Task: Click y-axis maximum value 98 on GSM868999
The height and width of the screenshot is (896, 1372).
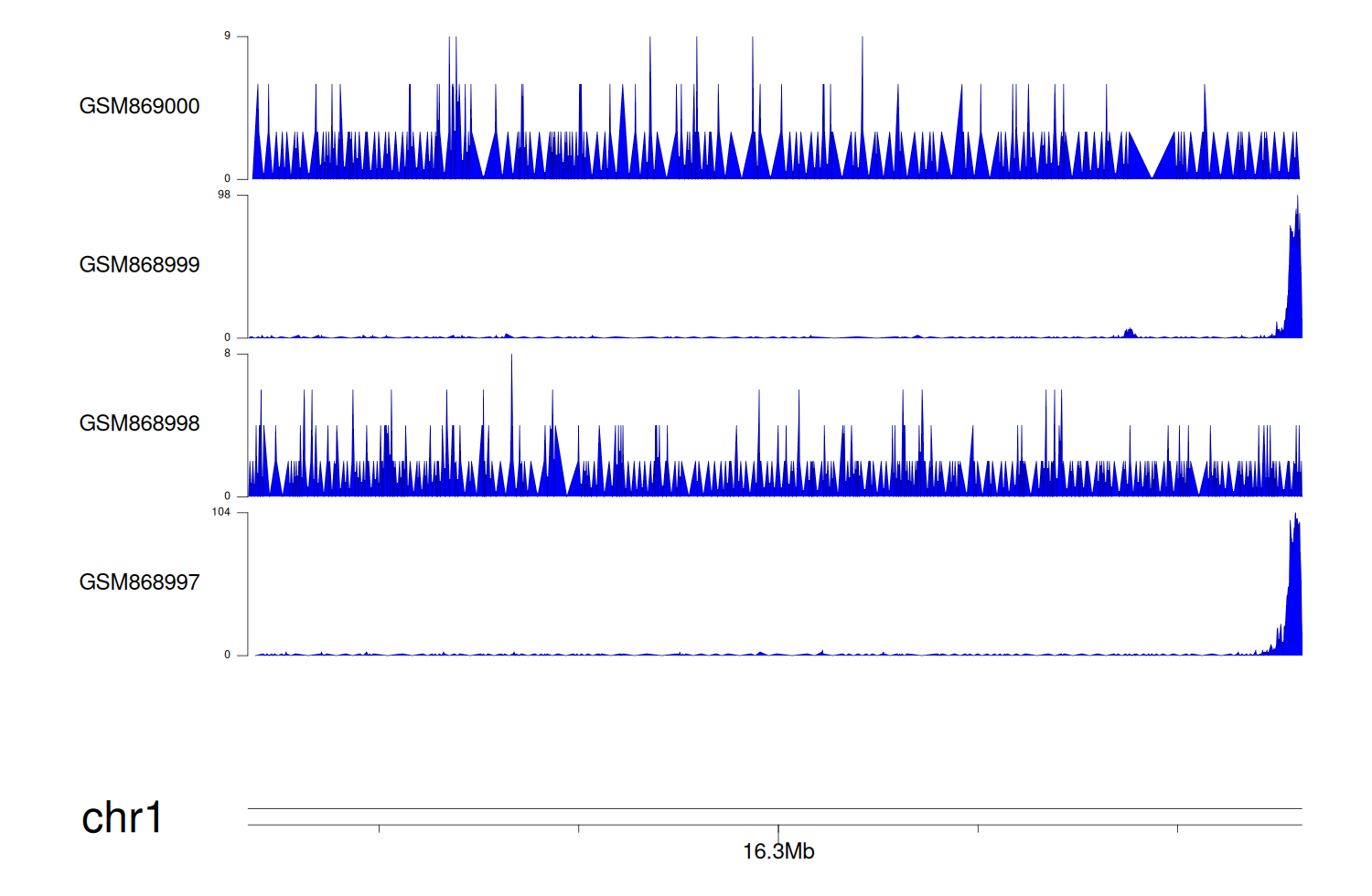Action: [x=224, y=195]
